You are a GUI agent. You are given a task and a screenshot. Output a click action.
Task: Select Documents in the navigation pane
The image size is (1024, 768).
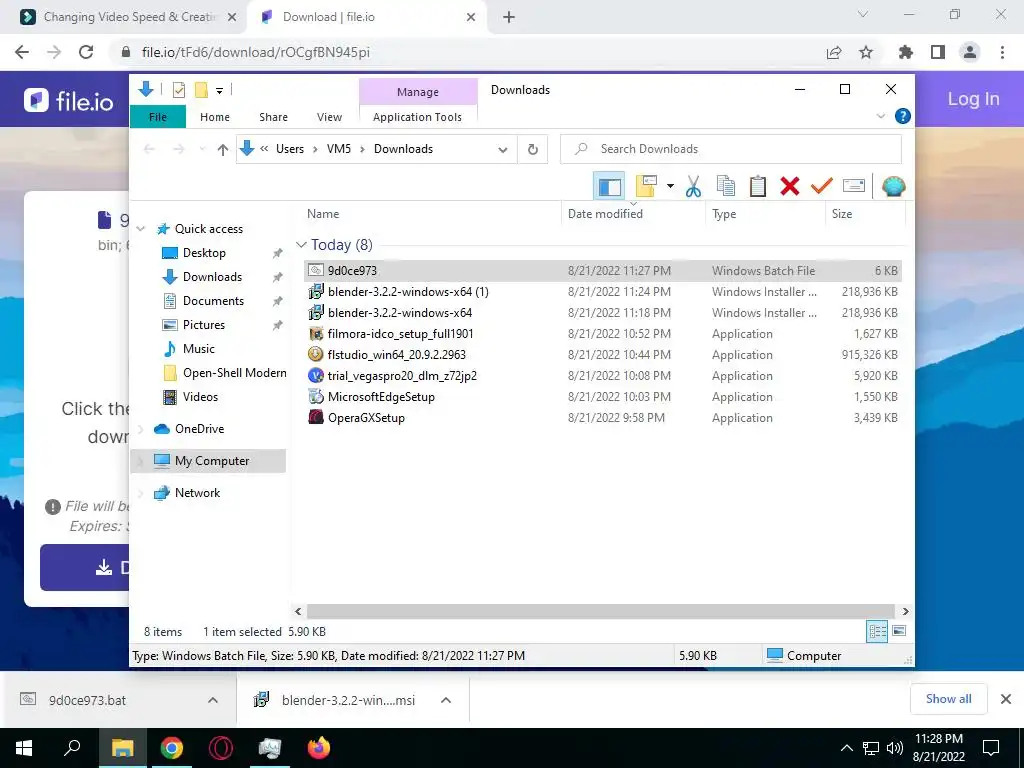[213, 301]
